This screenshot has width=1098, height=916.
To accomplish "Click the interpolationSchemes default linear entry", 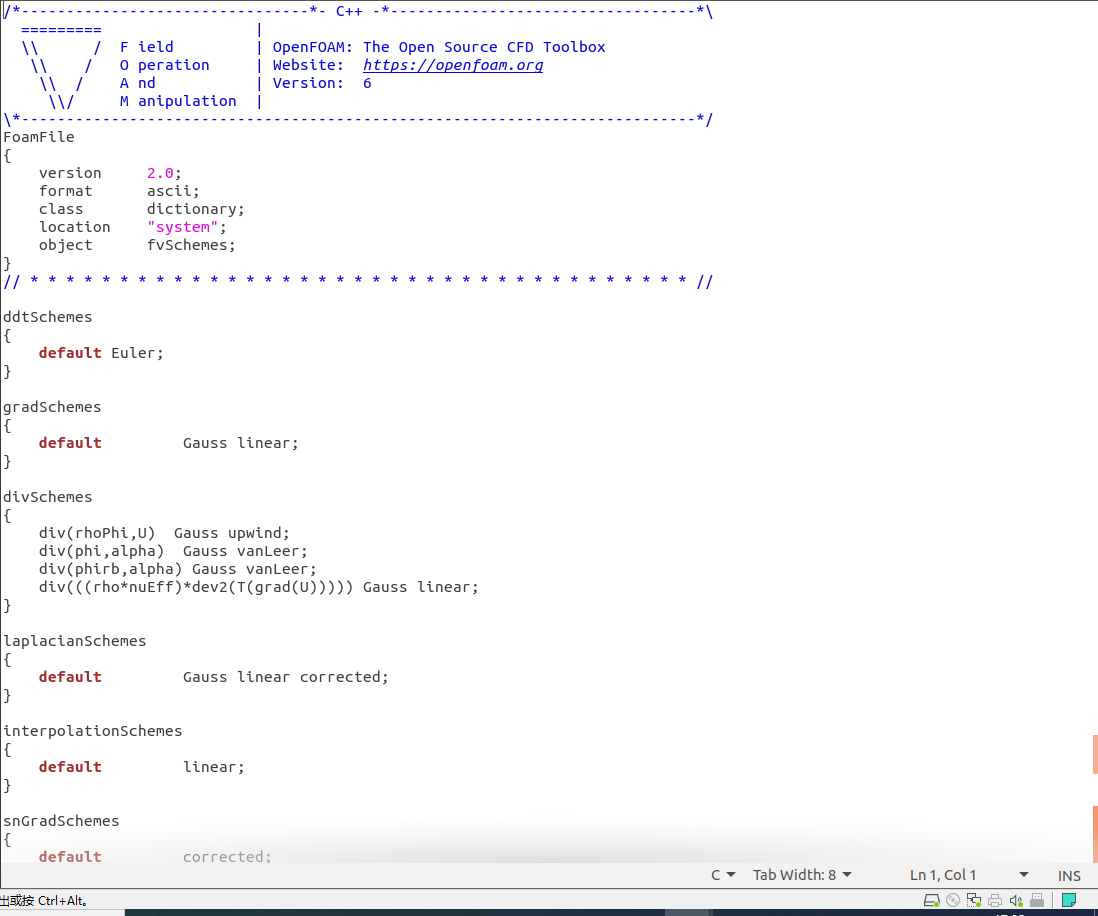I will pyautogui.click(x=213, y=767).
